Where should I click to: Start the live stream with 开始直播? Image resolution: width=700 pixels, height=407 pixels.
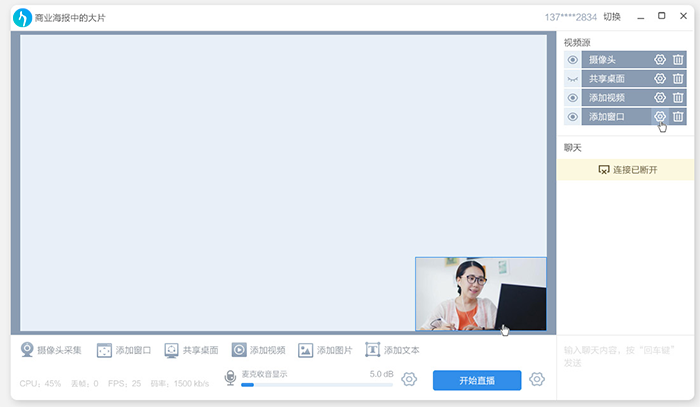[477, 380]
